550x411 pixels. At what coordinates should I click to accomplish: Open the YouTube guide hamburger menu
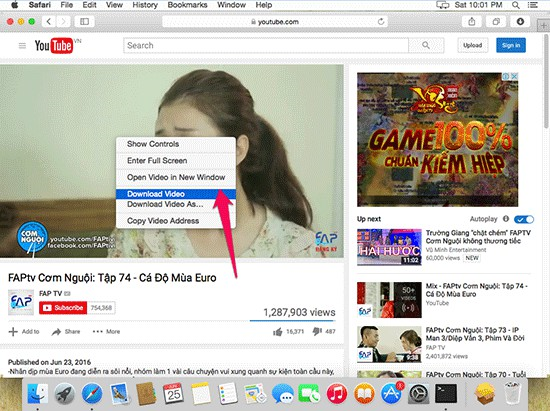(x=22, y=46)
